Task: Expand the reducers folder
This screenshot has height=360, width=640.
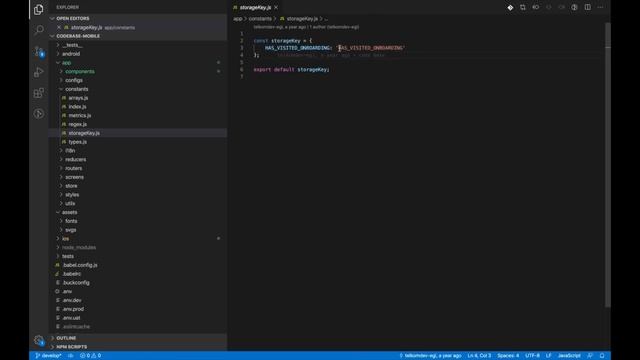Action: click(138, 160)
